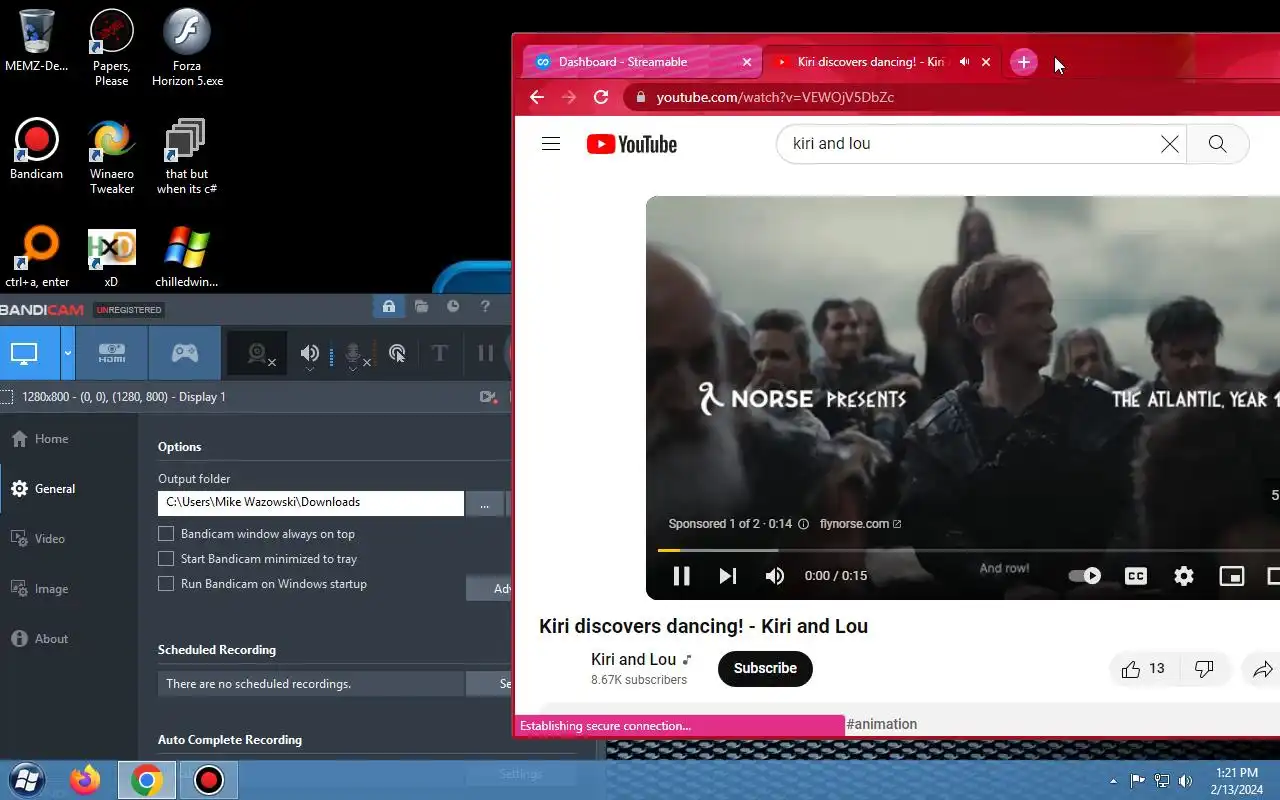The height and width of the screenshot is (800, 1280).
Task: Enable Run Bandicam on Windows startup
Action: (x=166, y=584)
